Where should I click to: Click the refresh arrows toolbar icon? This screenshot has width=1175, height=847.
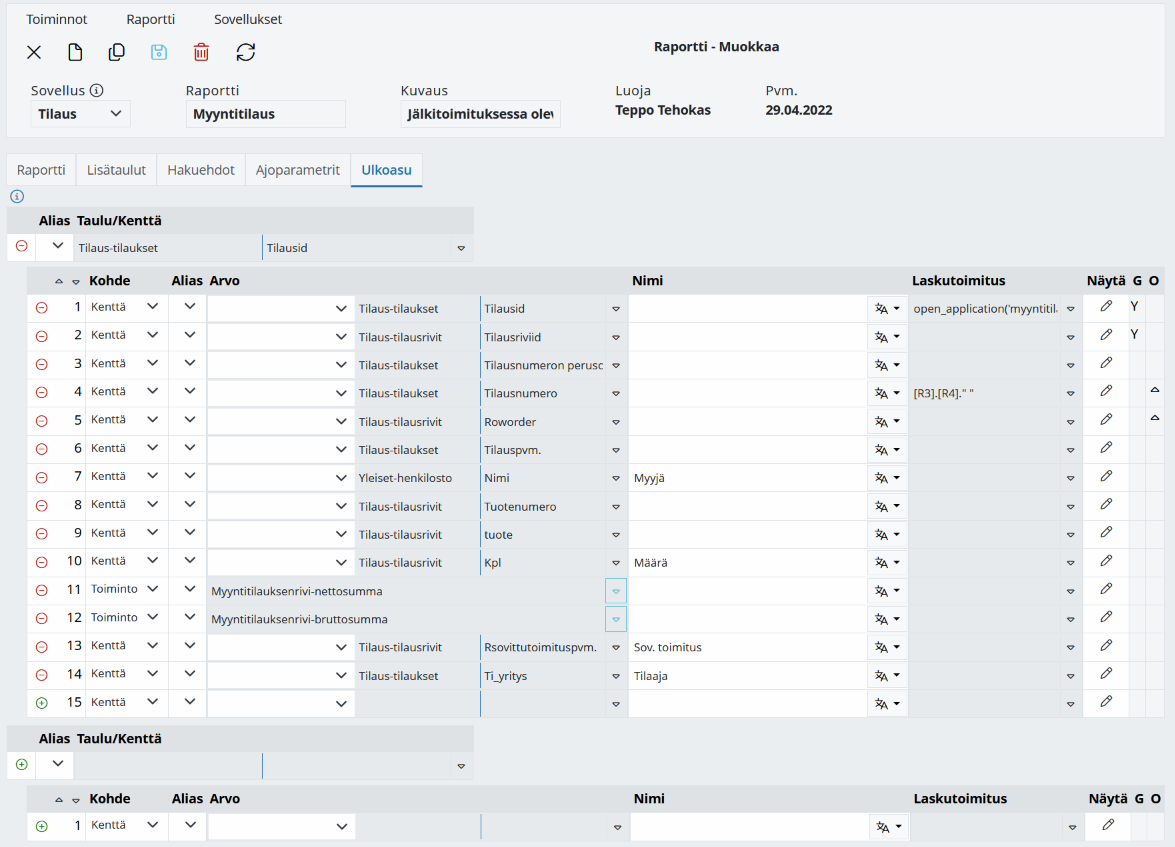246,52
